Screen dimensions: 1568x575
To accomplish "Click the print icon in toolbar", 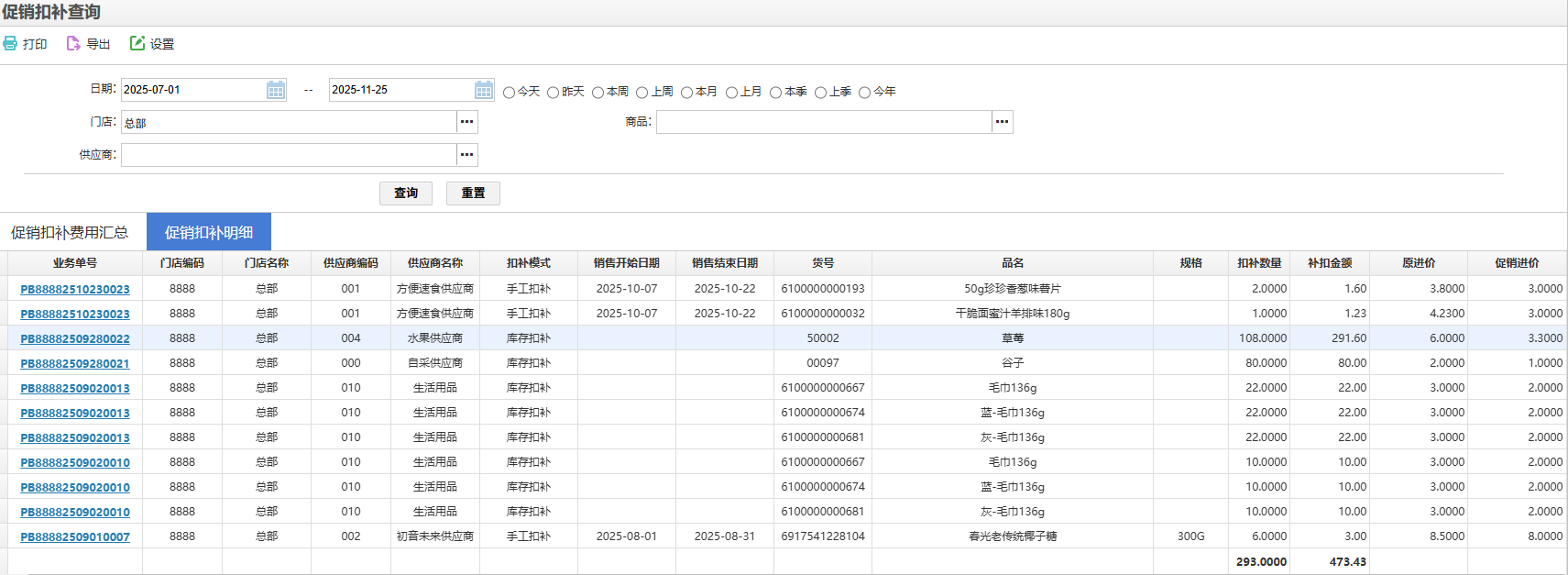I will tap(11, 44).
